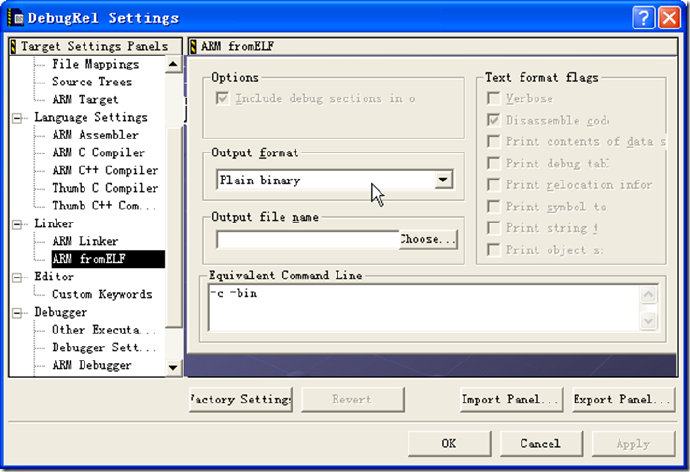Select the Linker group label
The height and width of the screenshot is (472, 690).
tap(54, 223)
